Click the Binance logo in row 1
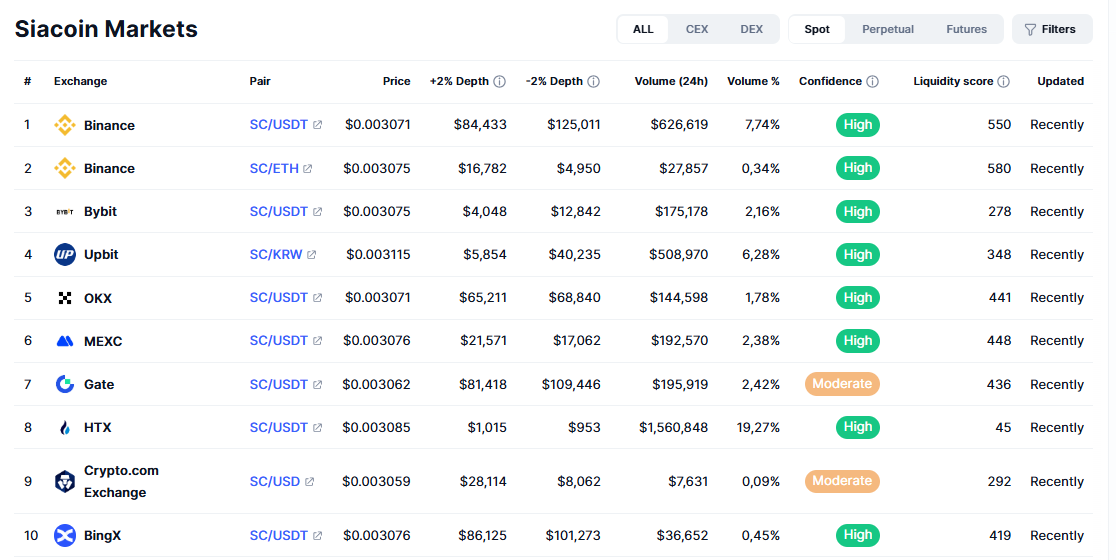The image size is (1116, 560). point(65,125)
